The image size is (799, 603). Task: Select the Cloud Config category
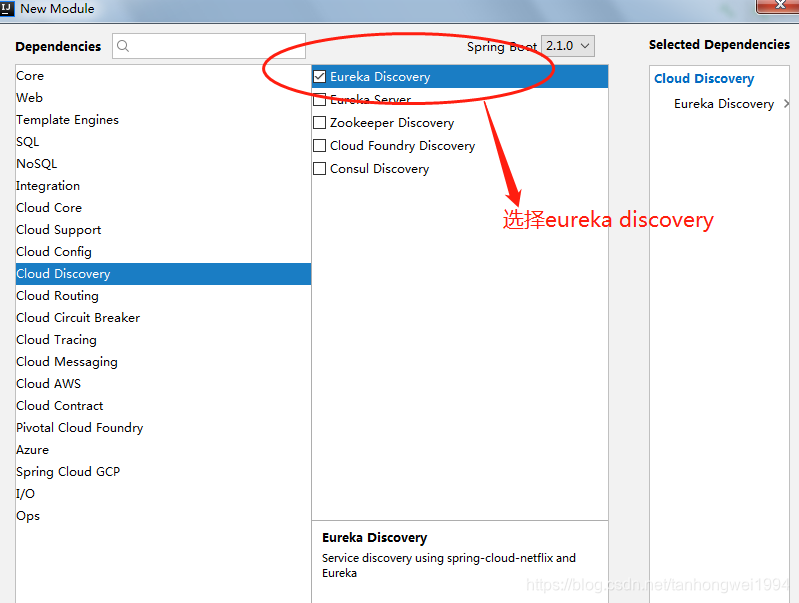(x=163, y=251)
